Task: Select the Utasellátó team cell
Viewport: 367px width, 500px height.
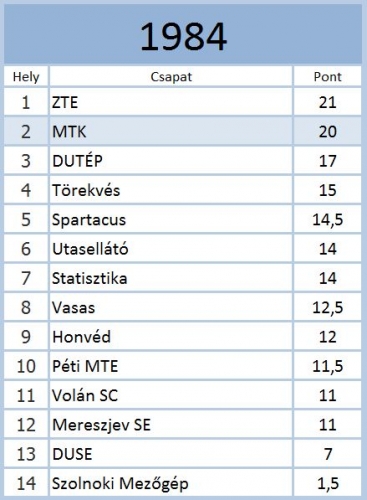Action: (x=171, y=249)
